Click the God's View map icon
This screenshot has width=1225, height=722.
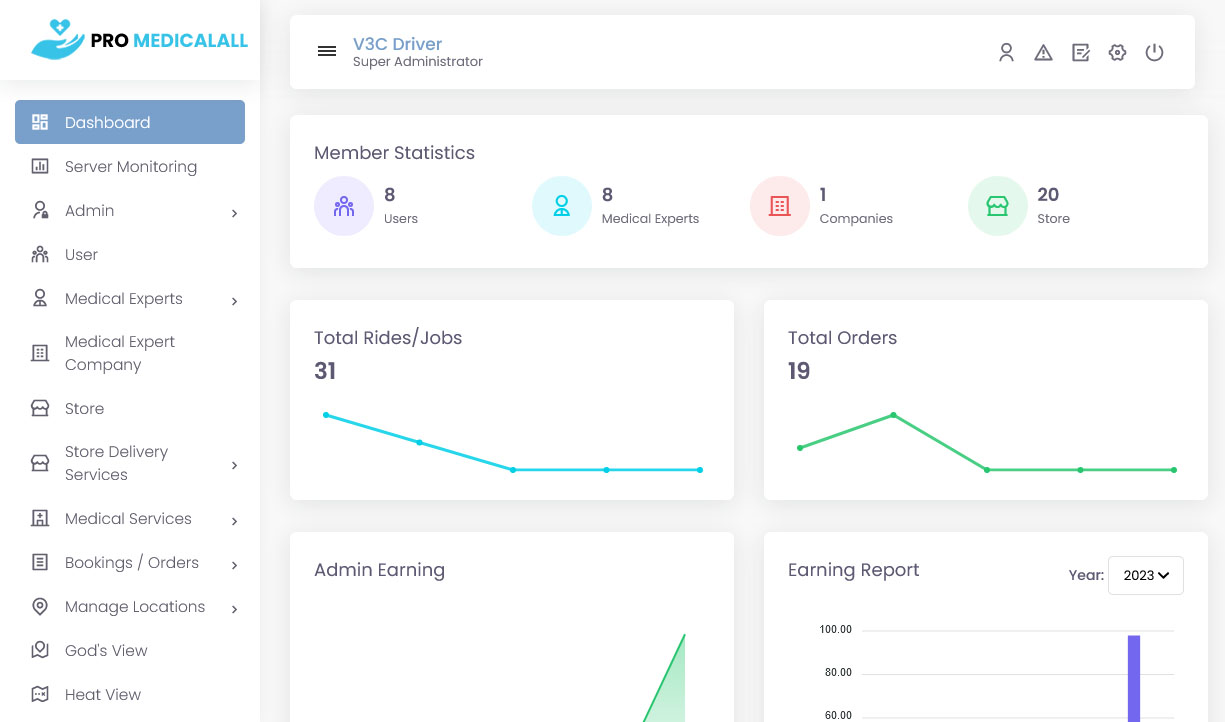[x=40, y=650]
